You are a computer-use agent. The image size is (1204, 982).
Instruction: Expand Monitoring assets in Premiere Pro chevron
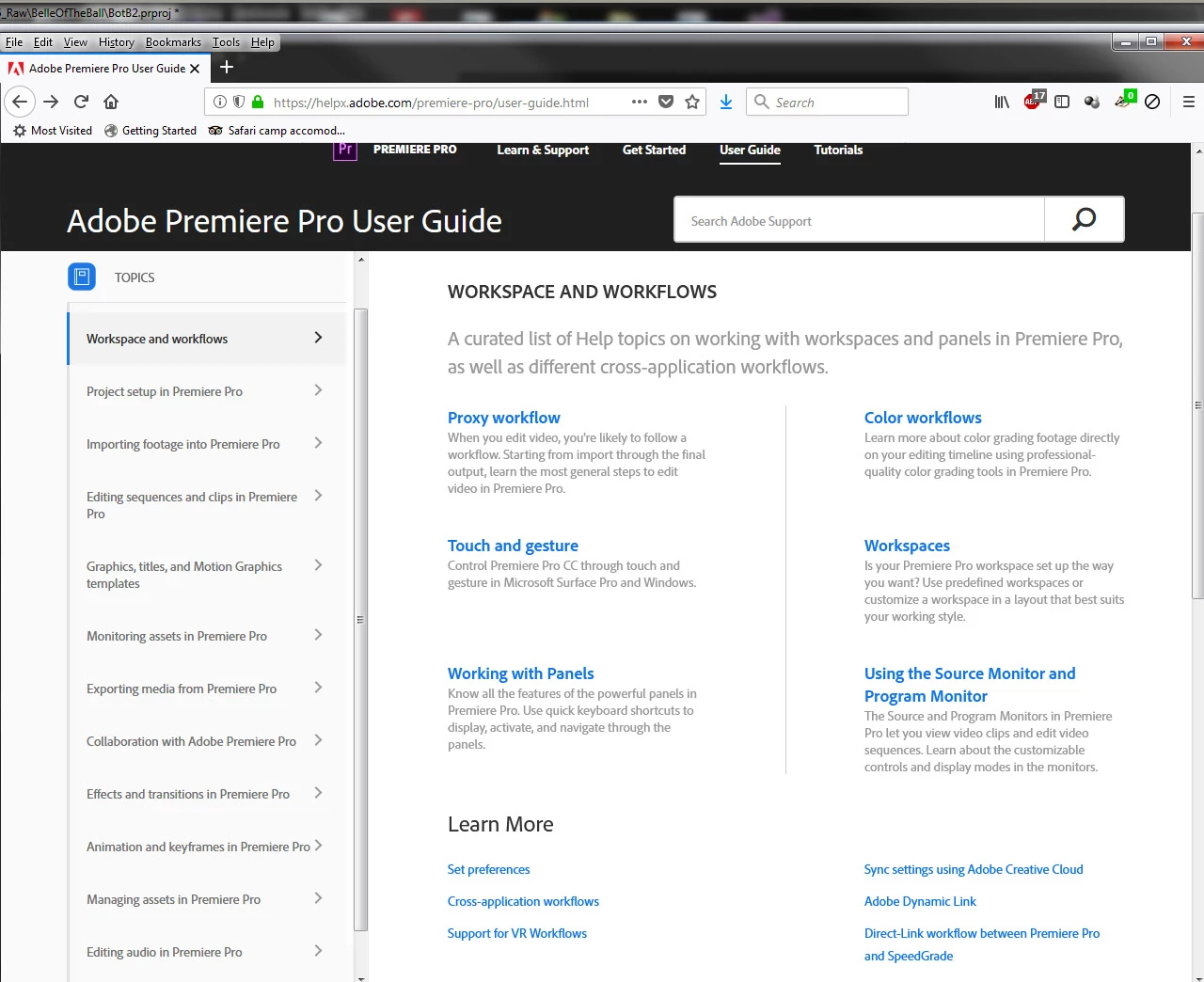(x=318, y=635)
